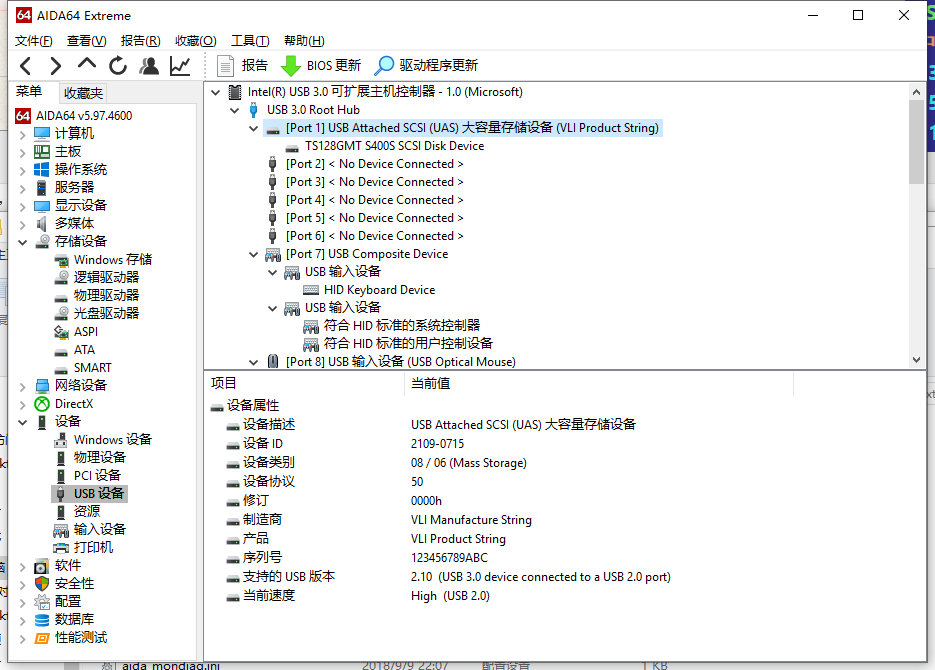Collapse the Port 7 USB Composite Device node

click(x=254, y=255)
